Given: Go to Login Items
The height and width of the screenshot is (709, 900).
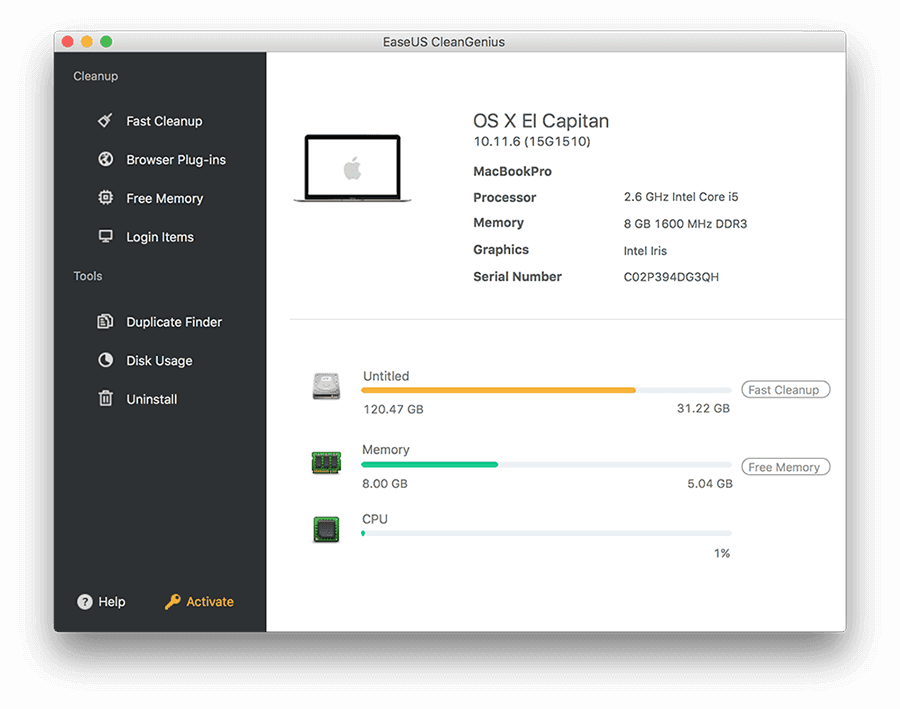Looking at the screenshot, I should 160,237.
